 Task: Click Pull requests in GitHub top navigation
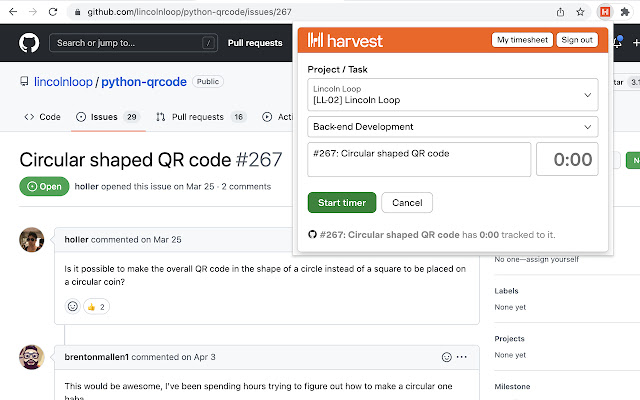point(255,43)
